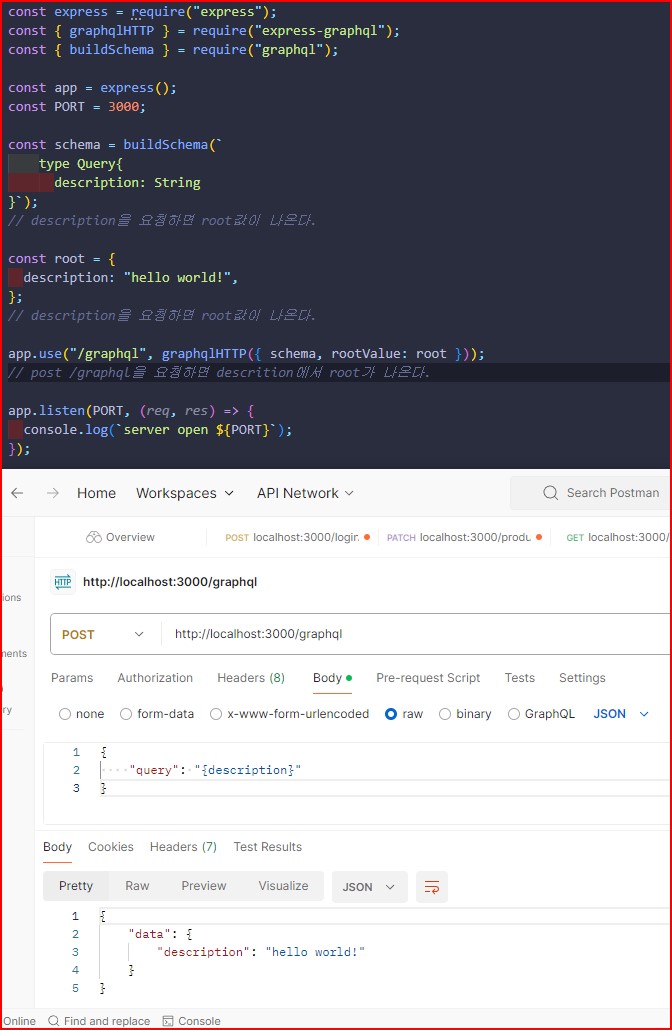Click the HTTP request icon next to the title
Image resolution: width=672 pixels, height=1030 pixels.
[63, 582]
